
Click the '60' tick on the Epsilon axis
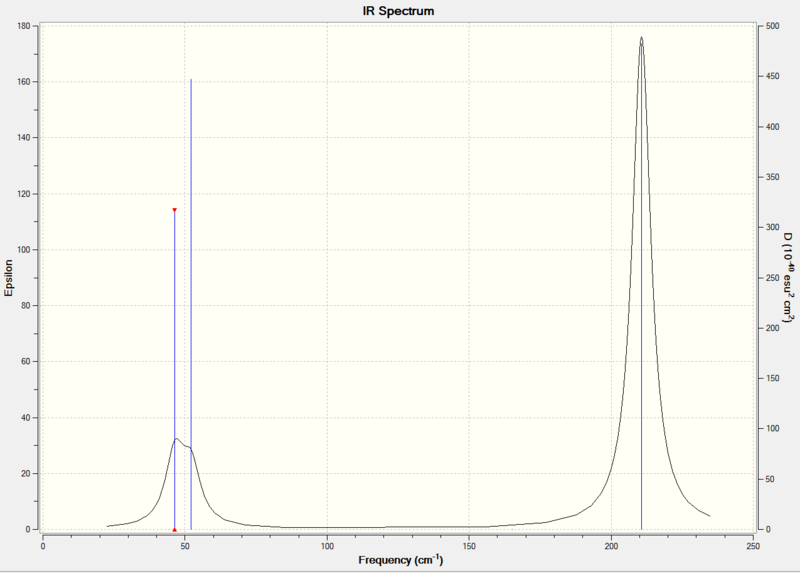26,361
